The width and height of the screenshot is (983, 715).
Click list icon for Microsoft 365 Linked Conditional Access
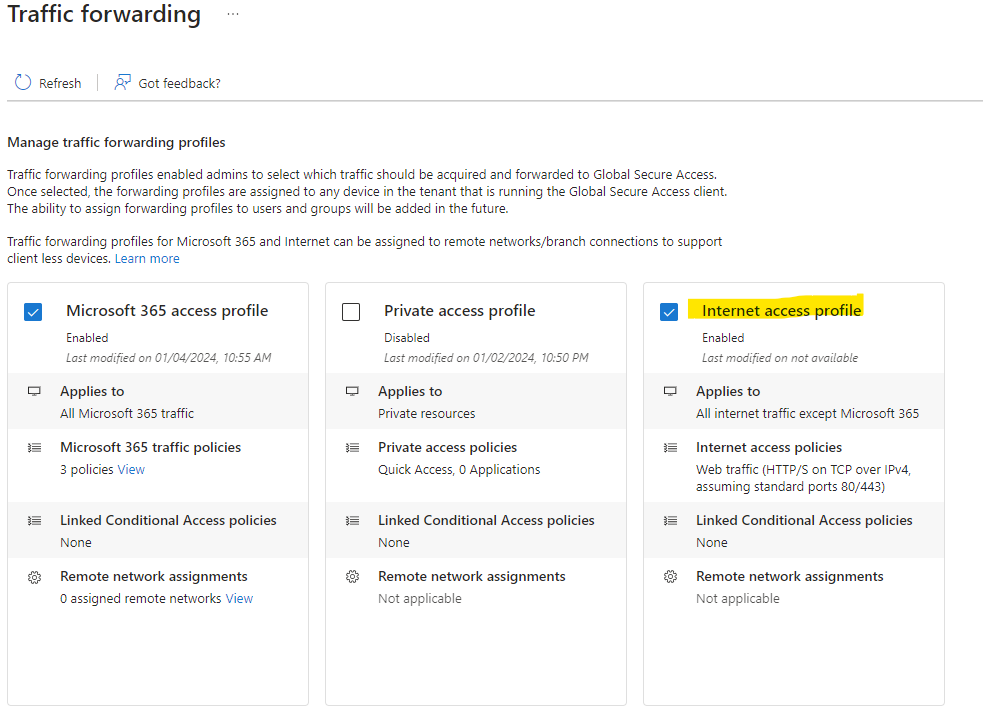pos(34,520)
